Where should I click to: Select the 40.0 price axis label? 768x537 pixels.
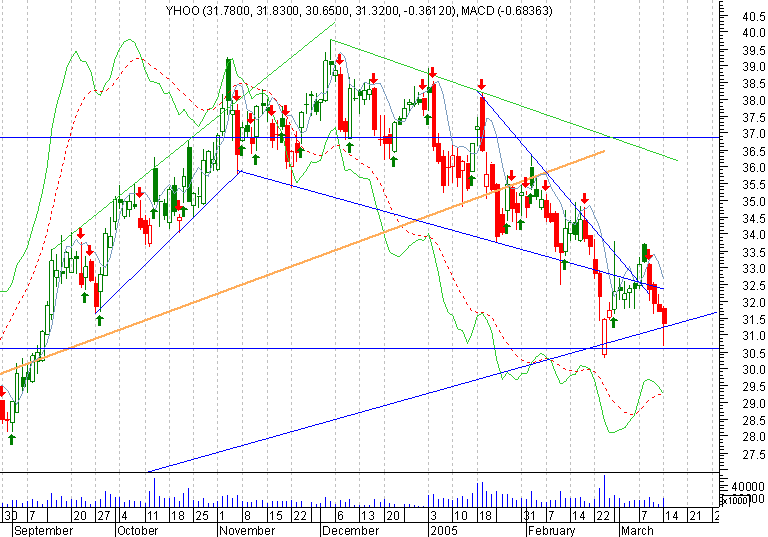[x=753, y=33]
